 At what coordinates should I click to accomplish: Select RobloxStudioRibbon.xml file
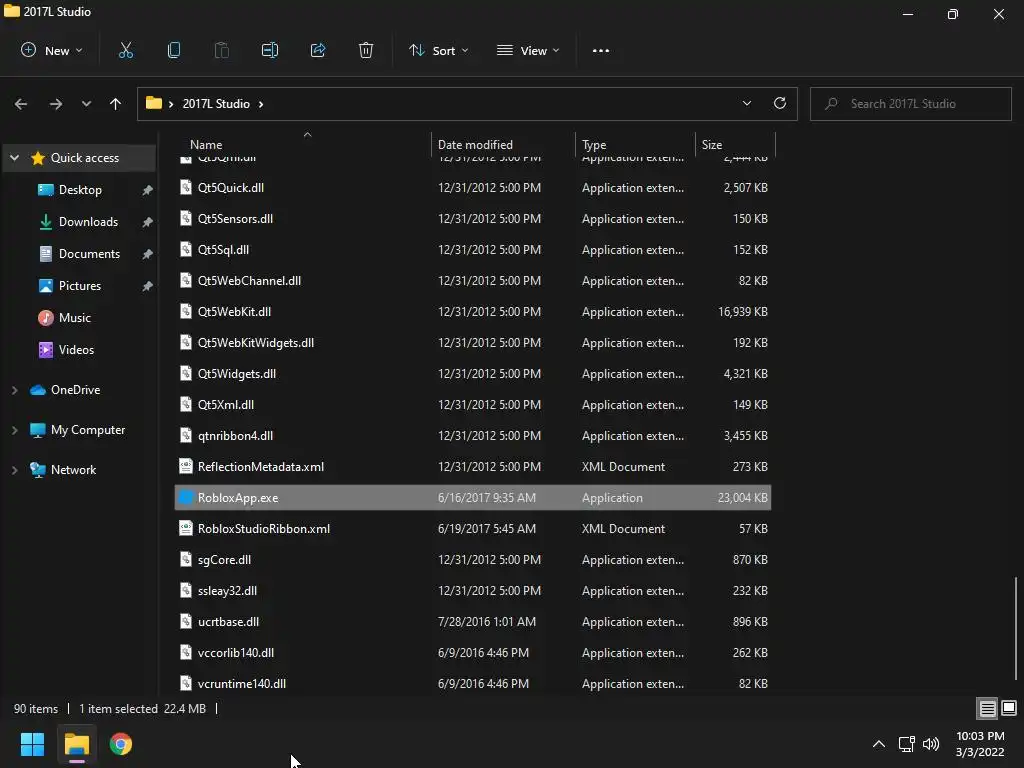[x=473, y=528]
